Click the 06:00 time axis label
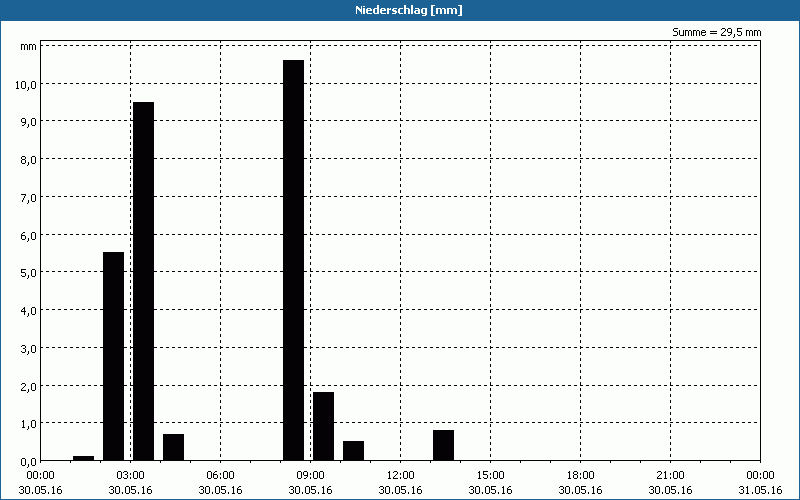The height and width of the screenshot is (500, 800). click(220, 476)
